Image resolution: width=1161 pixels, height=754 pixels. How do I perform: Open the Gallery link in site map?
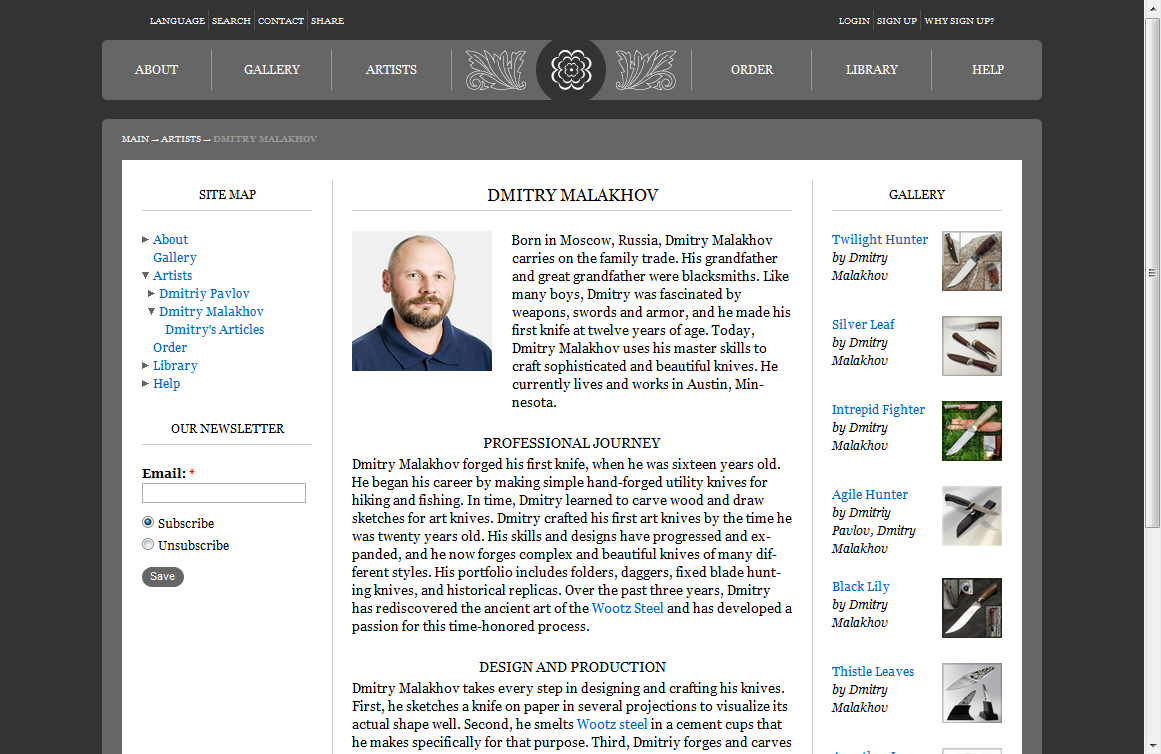tap(175, 257)
